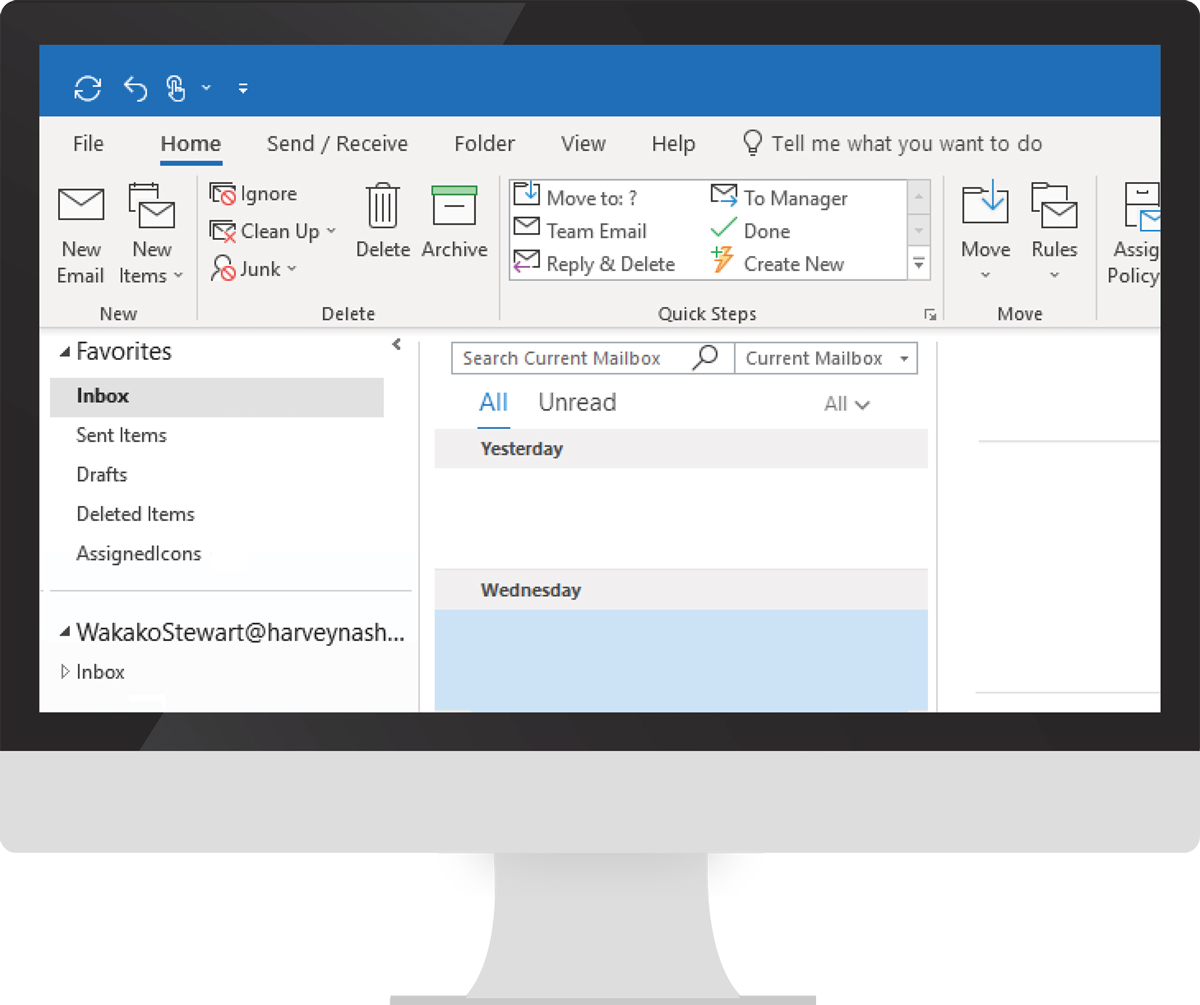Click the Delete trash can icon
1200x1005 pixels.
(x=383, y=205)
